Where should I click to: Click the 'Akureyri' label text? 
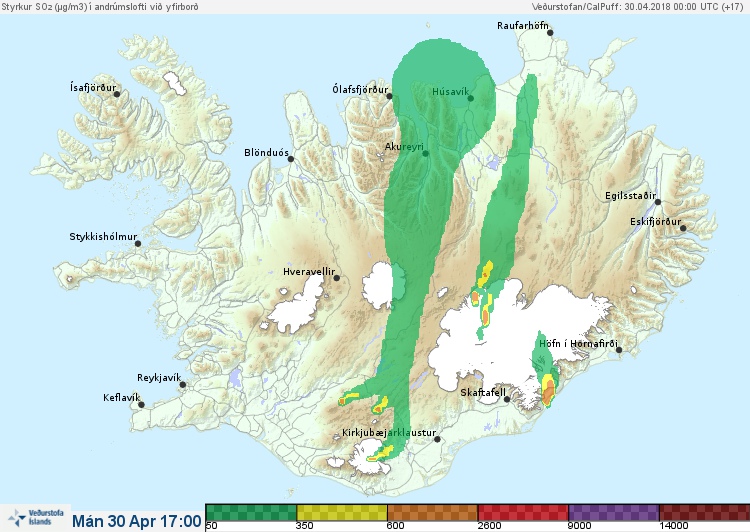[404, 147]
